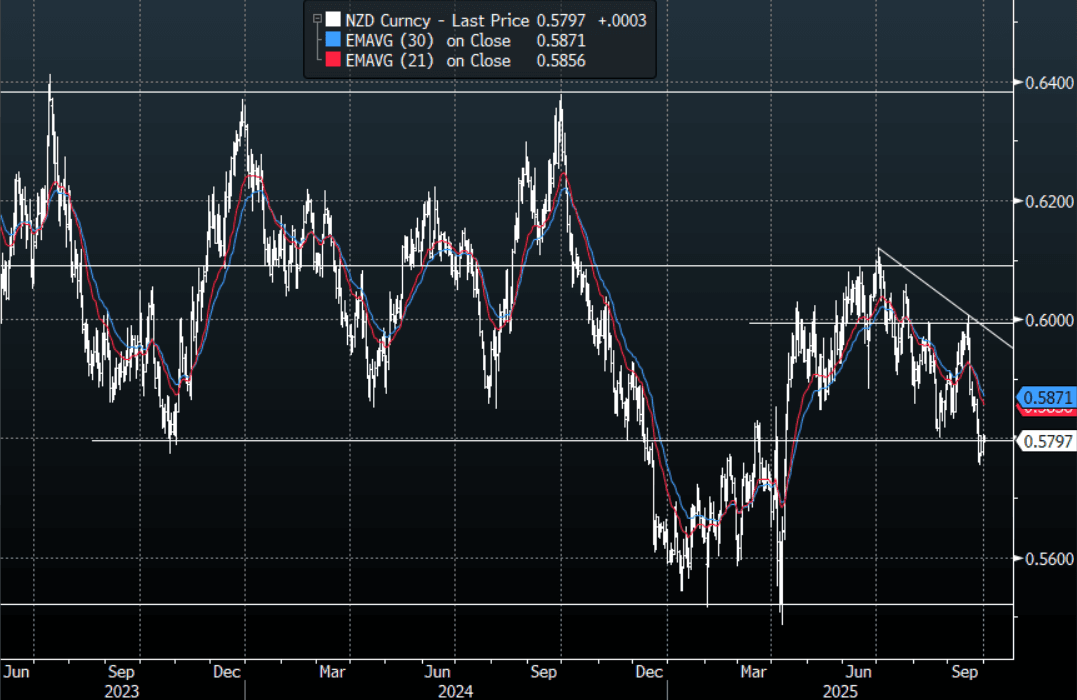Image resolution: width=1077 pixels, height=700 pixels.
Task: Click the red EMAVG (21) color swatch
Action: 333,61
